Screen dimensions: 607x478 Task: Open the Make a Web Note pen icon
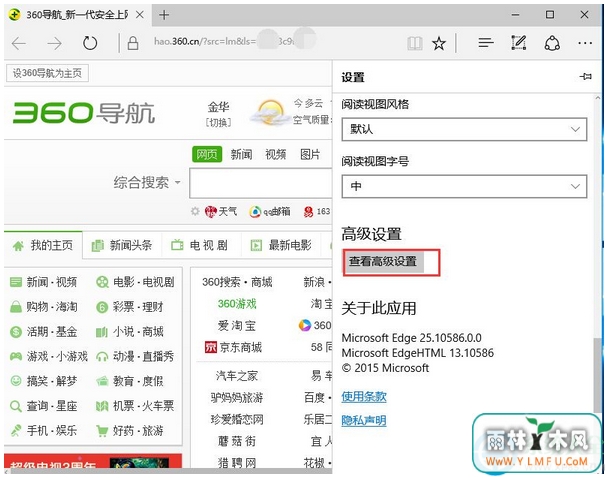[x=519, y=43]
